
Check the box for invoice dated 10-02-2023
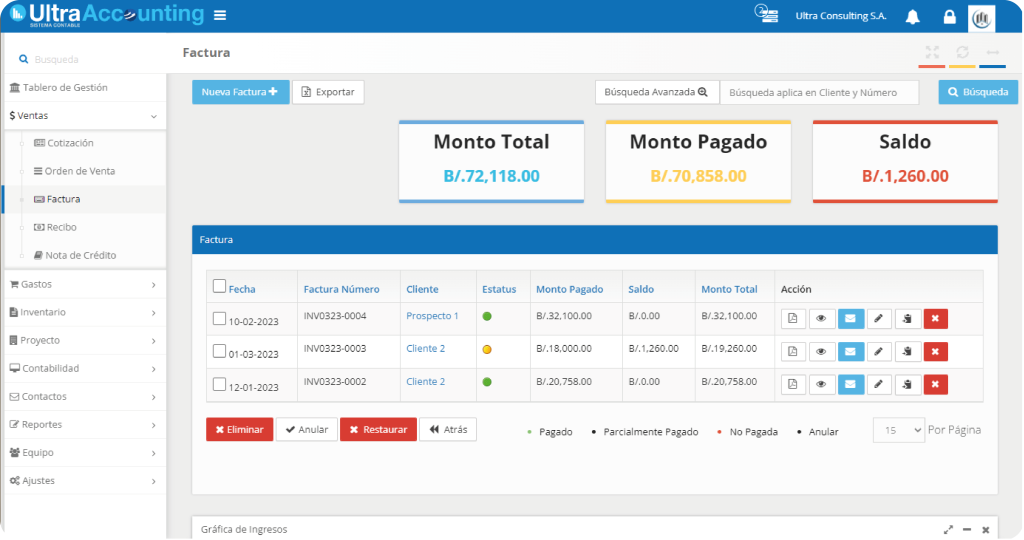[x=219, y=319]
